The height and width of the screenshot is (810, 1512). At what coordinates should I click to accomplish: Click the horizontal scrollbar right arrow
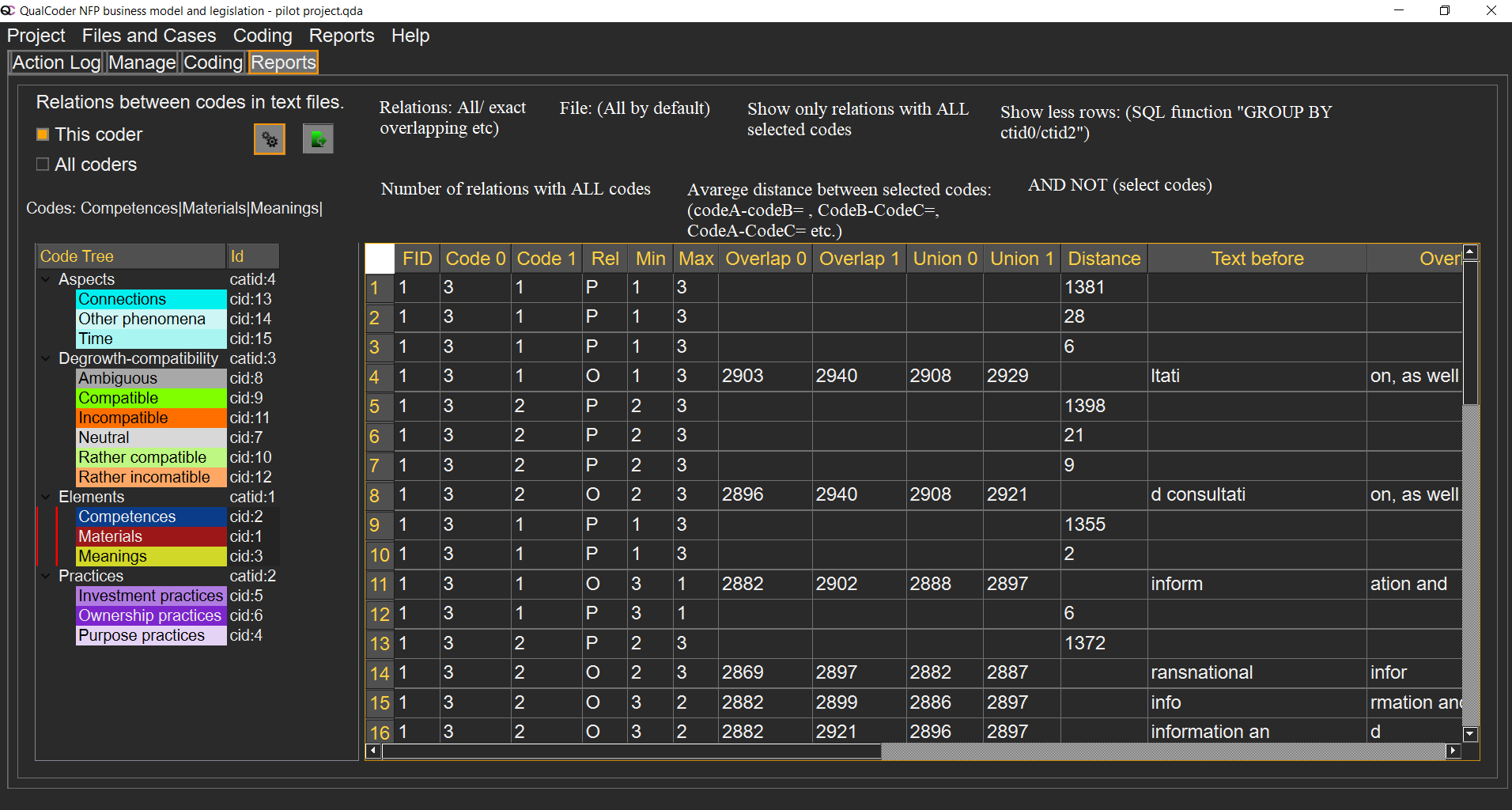(x=1453, y=751)
